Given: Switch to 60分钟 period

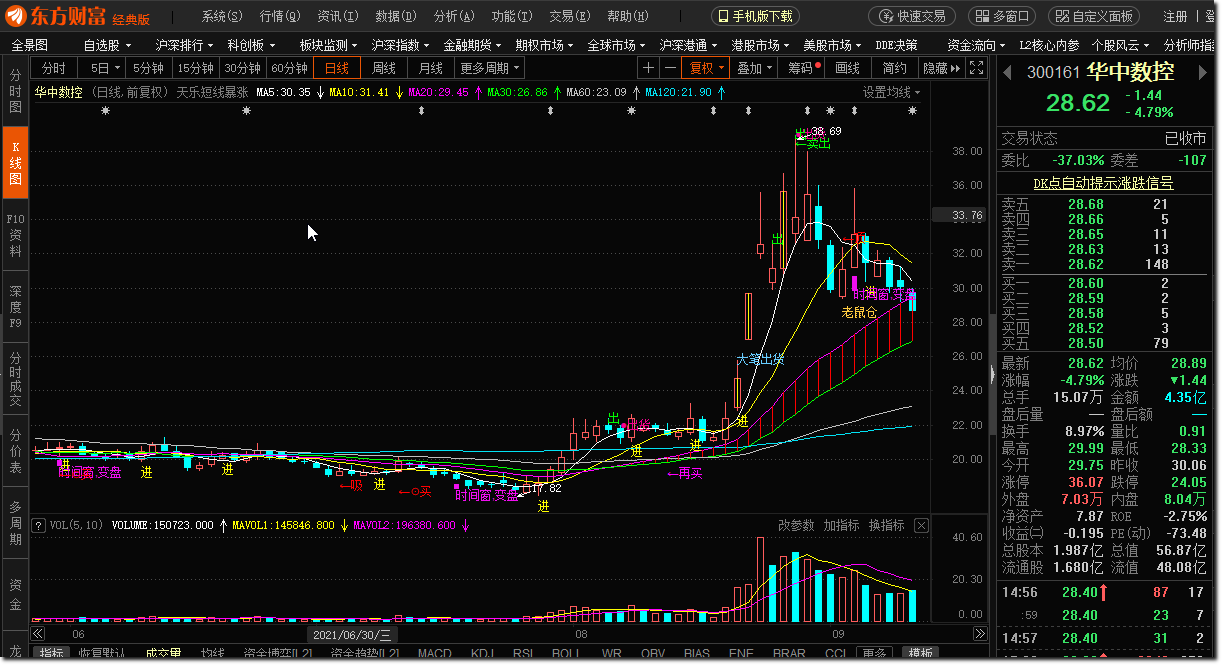Looking at the screenshot, I should [290, 67].
